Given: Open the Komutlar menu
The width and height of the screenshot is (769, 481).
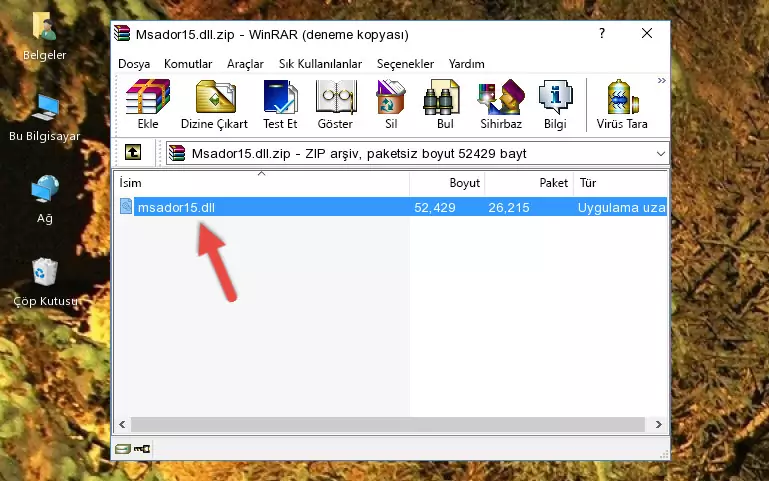Looking at the screenshot, I should point(188,64).
